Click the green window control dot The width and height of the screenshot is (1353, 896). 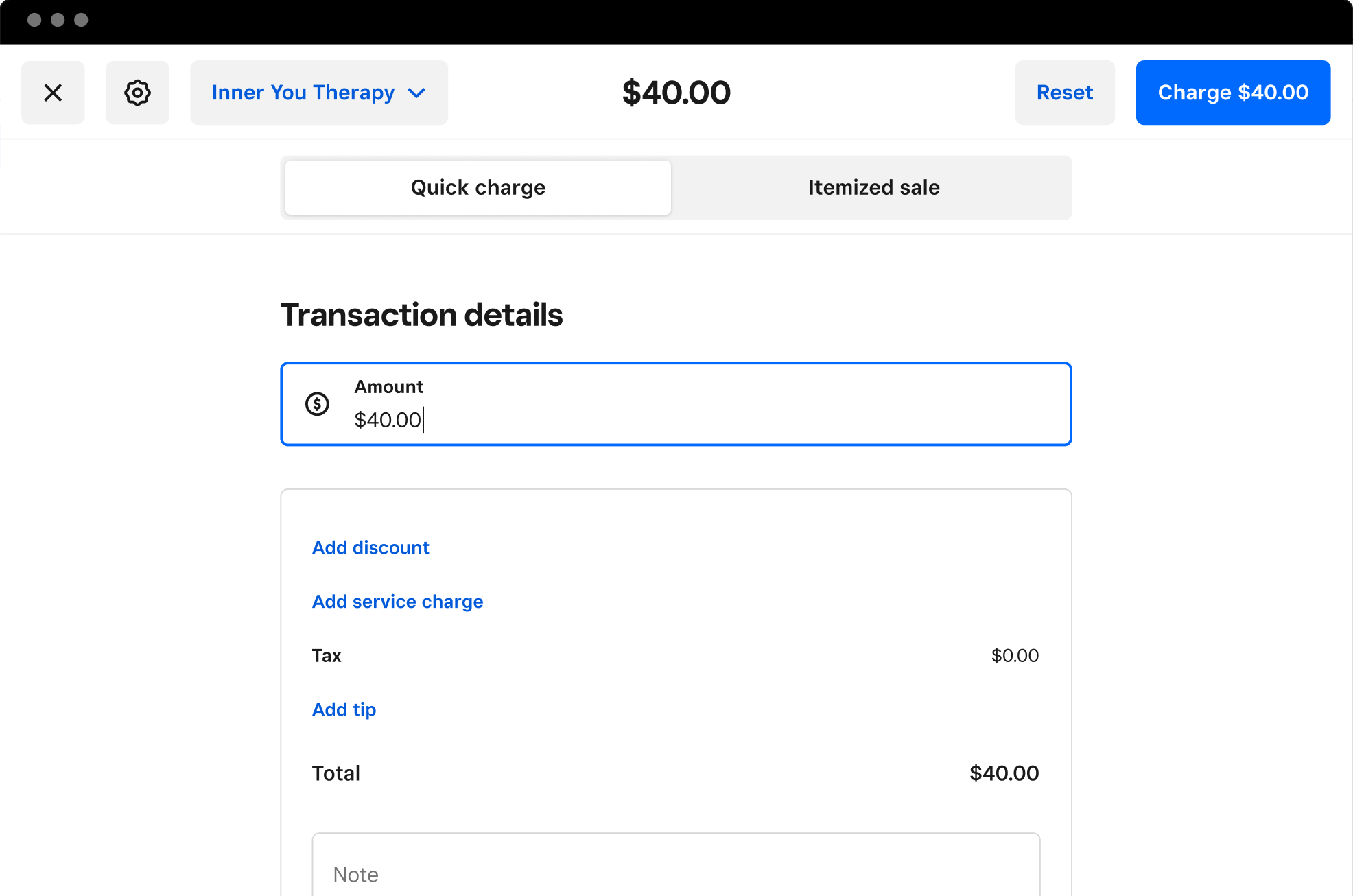pyautogui.click(x=82, y=21)
